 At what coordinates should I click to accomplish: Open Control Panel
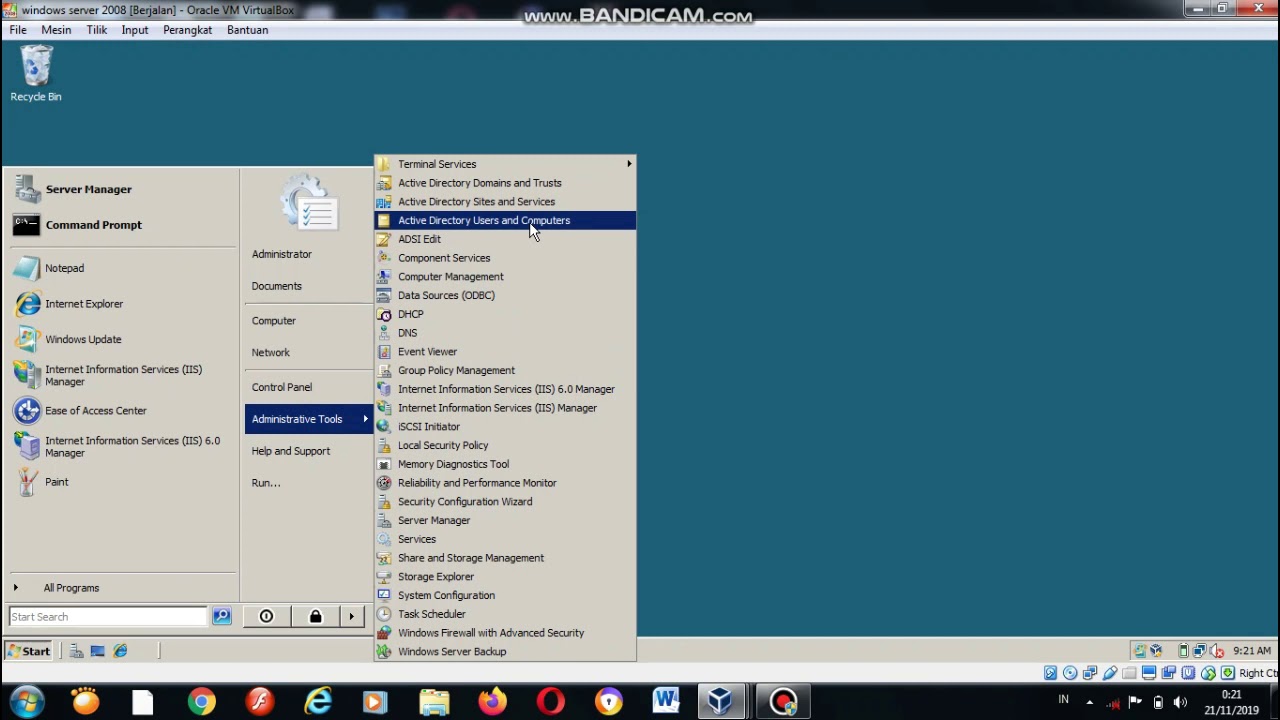[282, 387]
